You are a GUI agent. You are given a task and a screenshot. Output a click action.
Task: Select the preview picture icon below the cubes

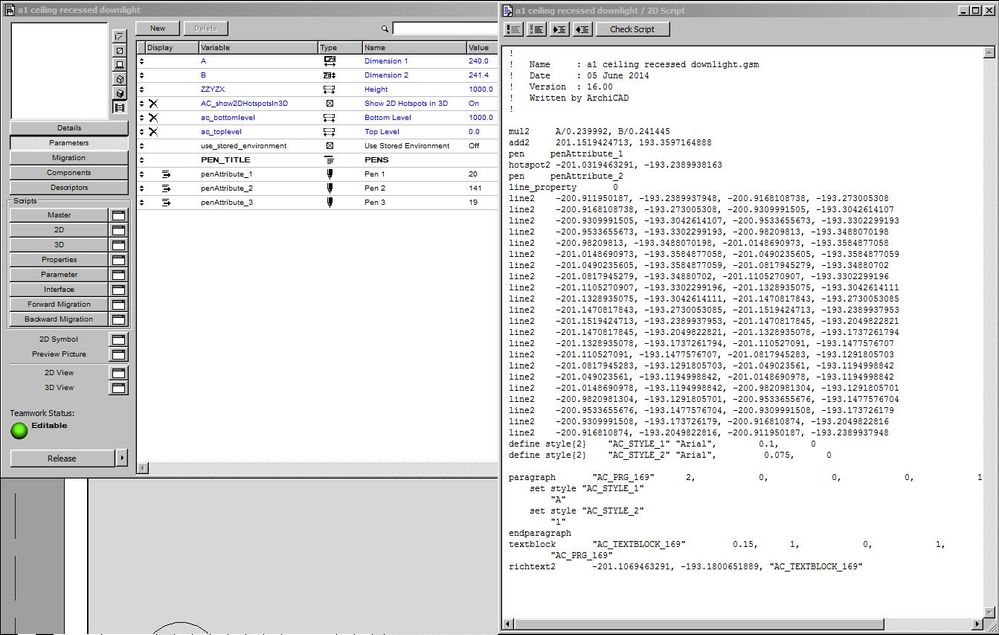tap(119, 107)
